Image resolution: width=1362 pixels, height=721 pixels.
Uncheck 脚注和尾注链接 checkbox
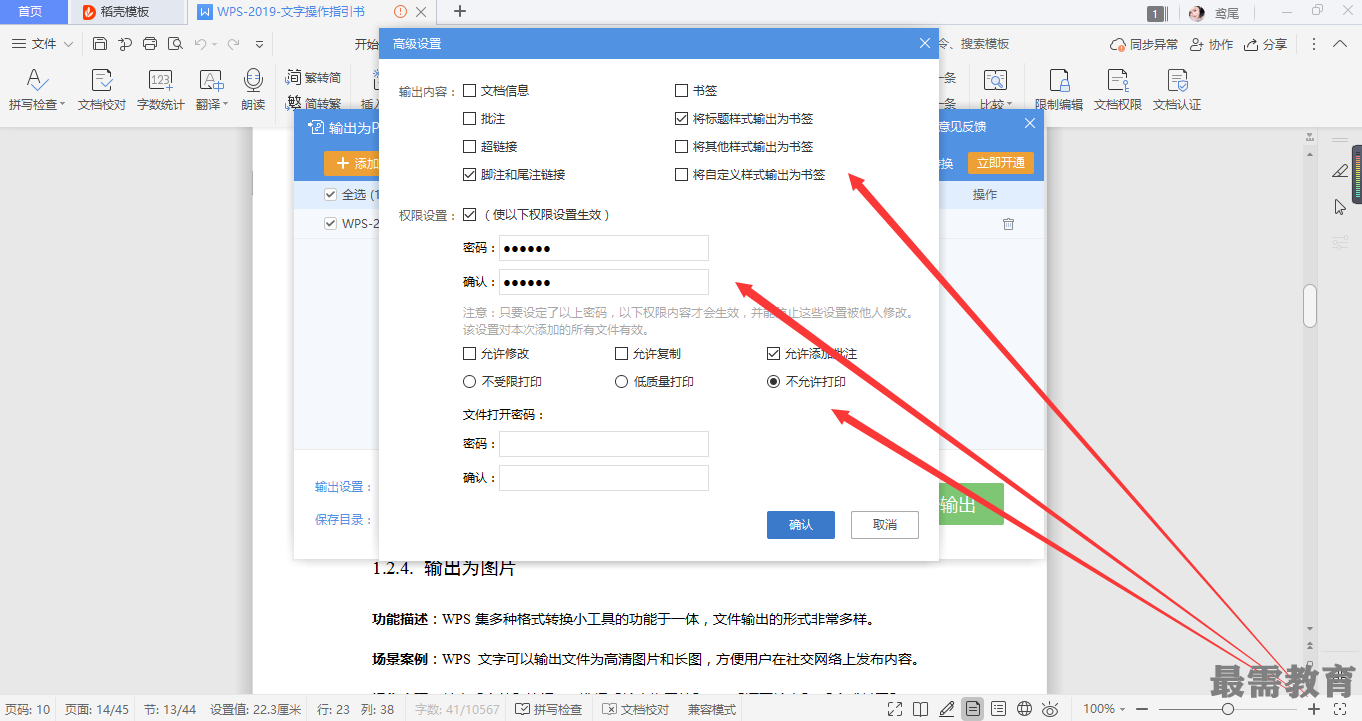(x=469, y=174)
